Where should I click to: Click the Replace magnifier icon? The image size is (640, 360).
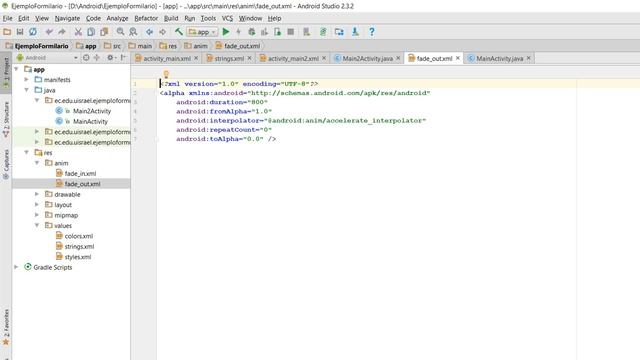133,32
